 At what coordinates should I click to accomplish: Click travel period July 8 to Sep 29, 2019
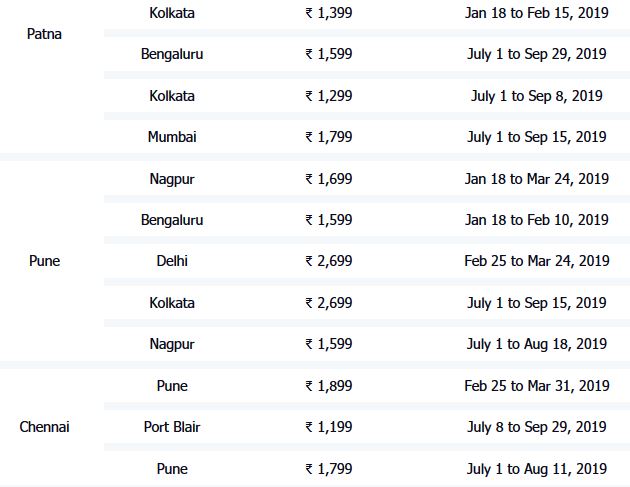pyautogui.click(x=537, y=427)
